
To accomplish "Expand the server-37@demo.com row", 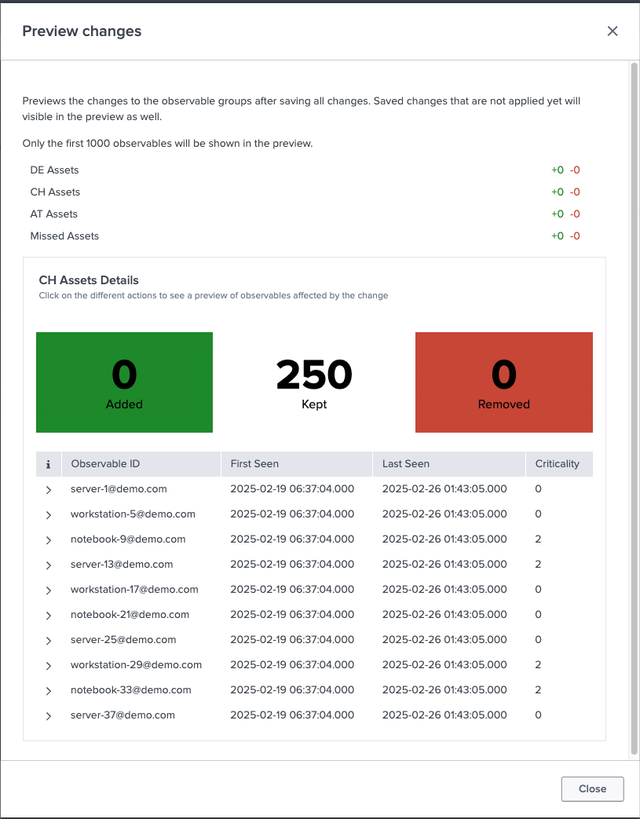I will click(49, 716).
